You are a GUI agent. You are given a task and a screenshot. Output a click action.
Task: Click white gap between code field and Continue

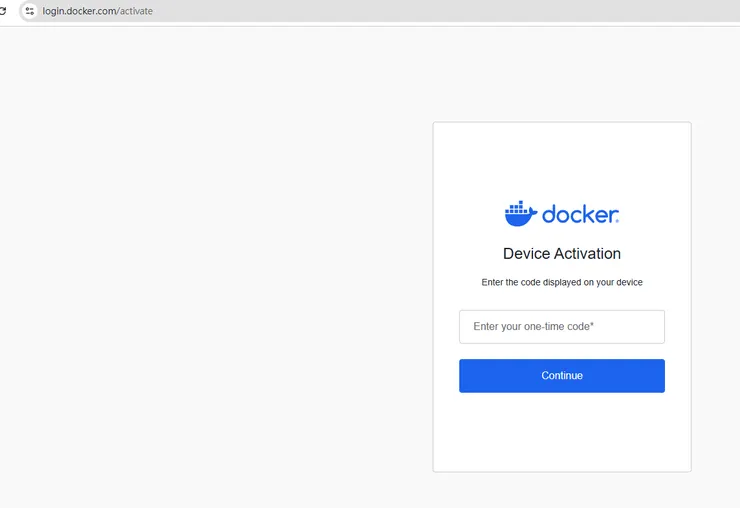tap(561, 351)
